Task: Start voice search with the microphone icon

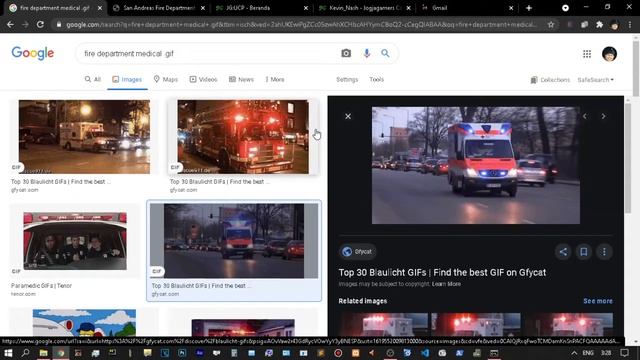Action: tap(367, 53)
